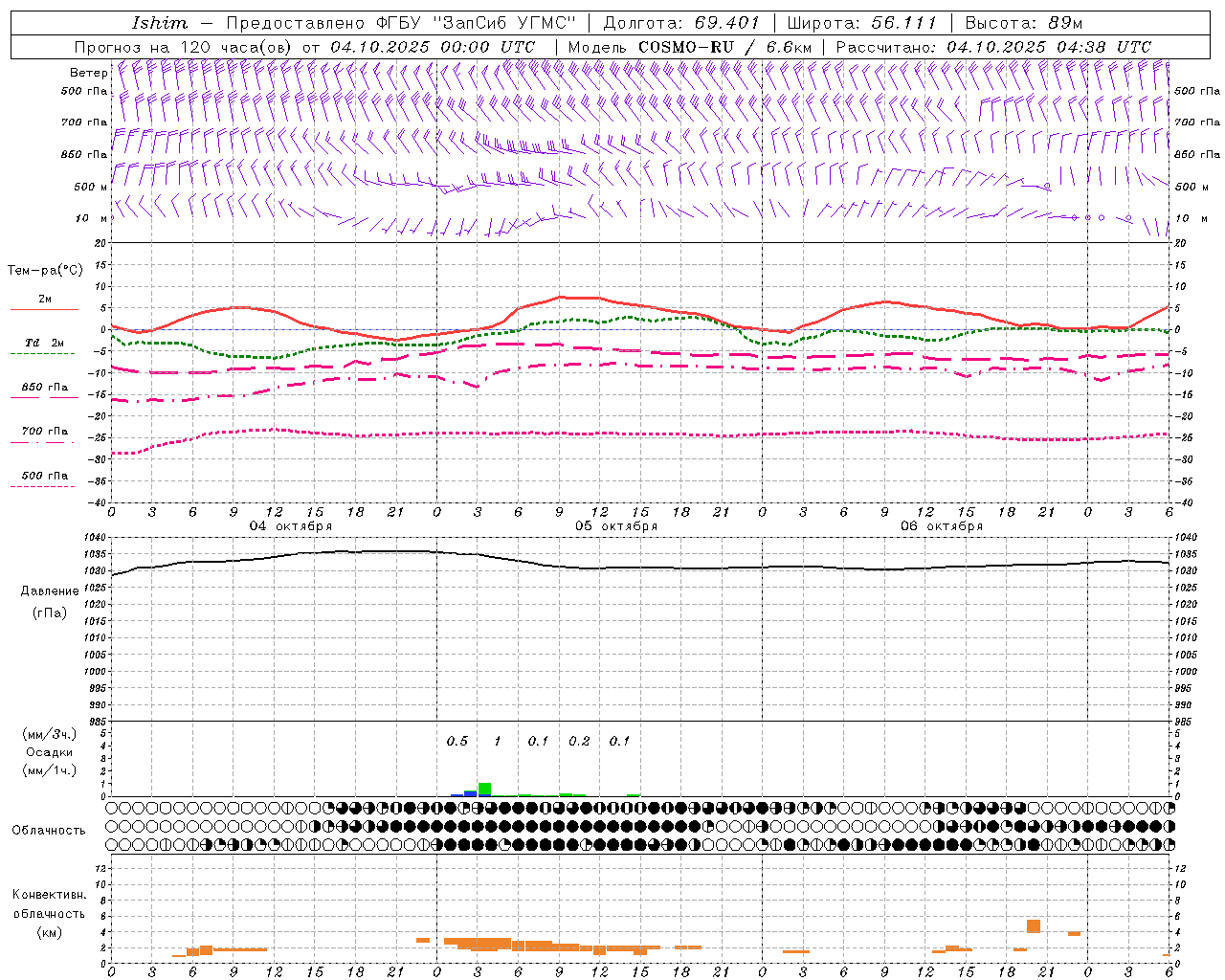
Task: Click the "Широта: 56.111" header field
Action: tap(861, 23)
